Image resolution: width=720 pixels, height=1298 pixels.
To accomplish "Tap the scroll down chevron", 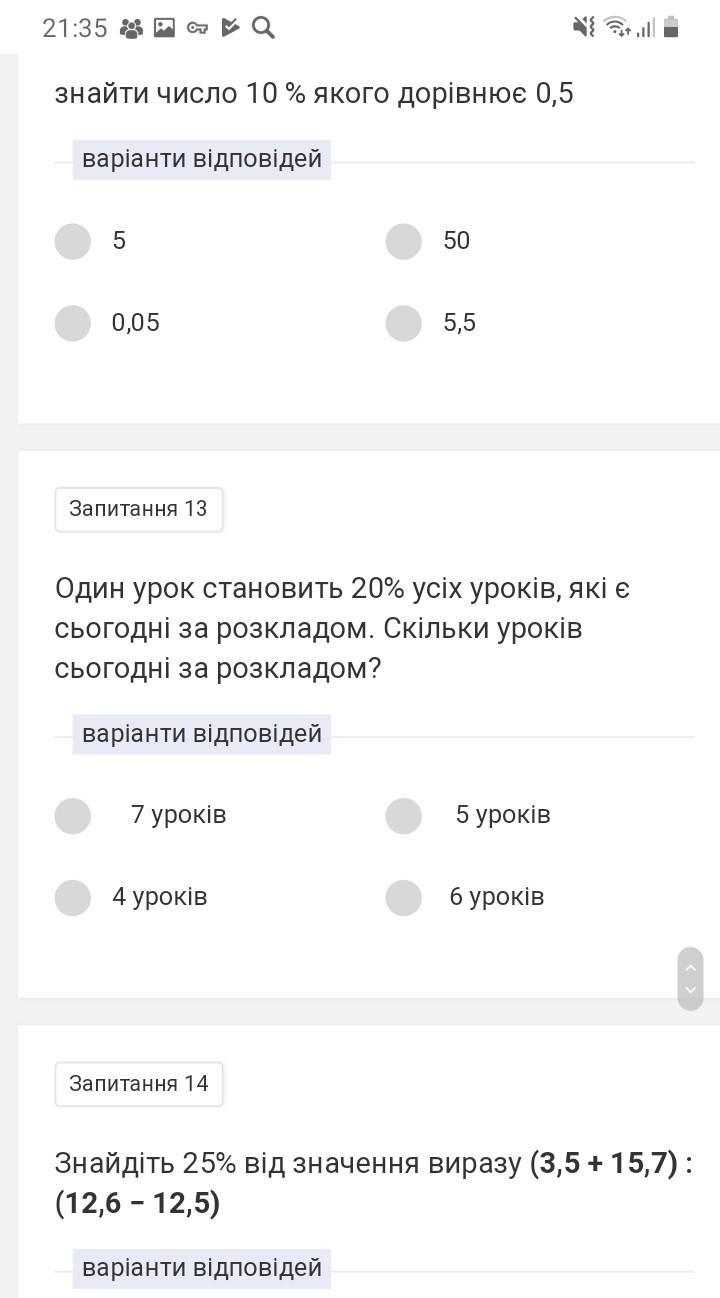I will (690, 991).
